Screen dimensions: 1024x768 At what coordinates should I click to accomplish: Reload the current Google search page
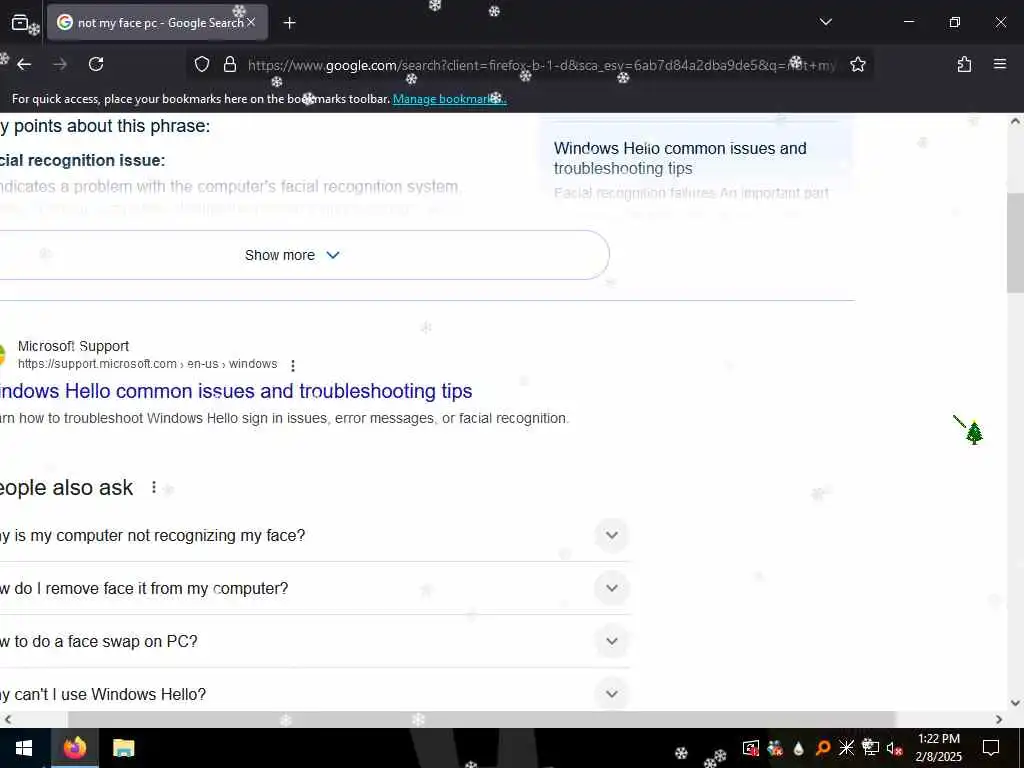(96, 64)
